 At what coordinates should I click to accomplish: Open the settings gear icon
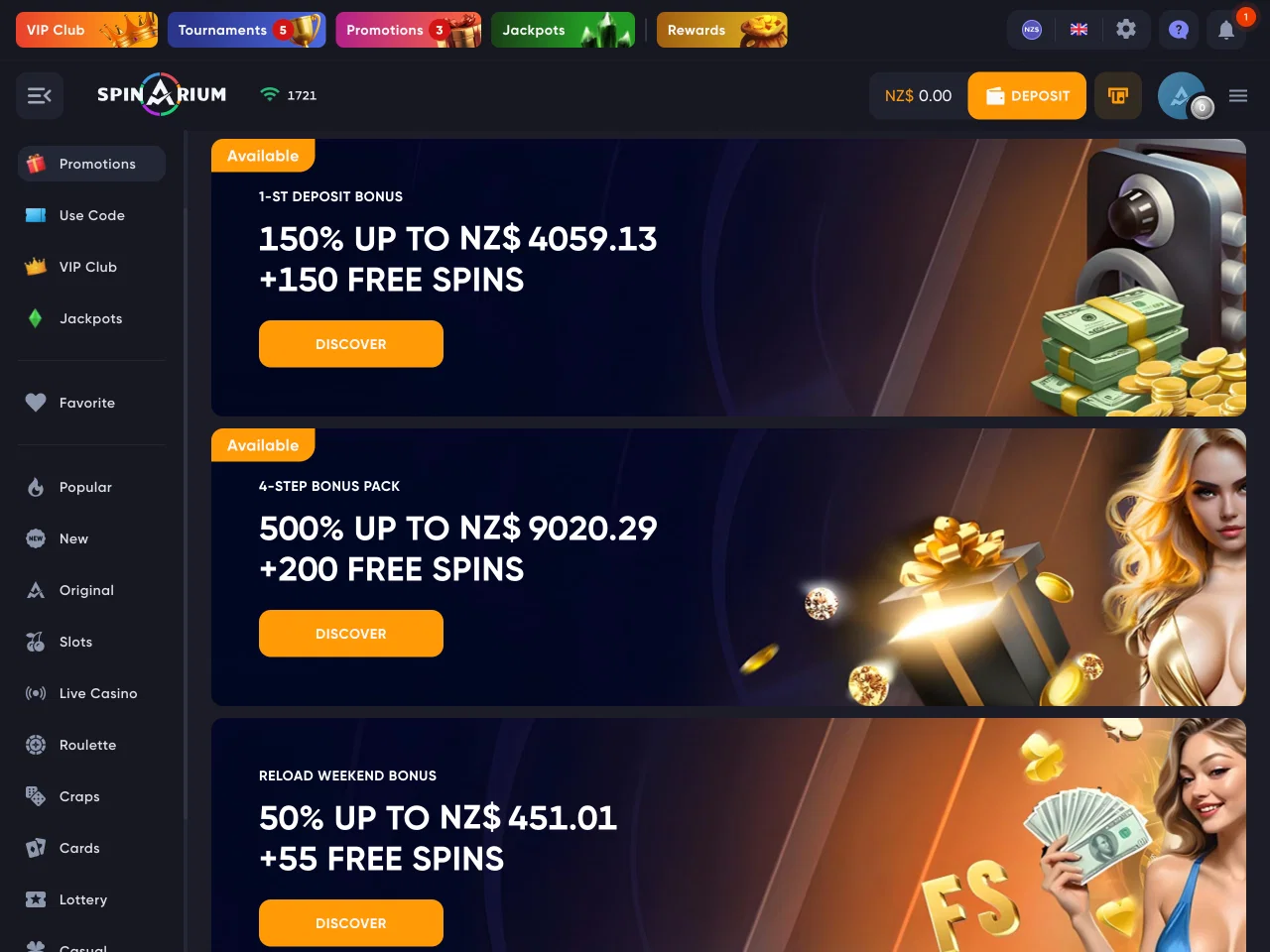[x=1126, y=30]
